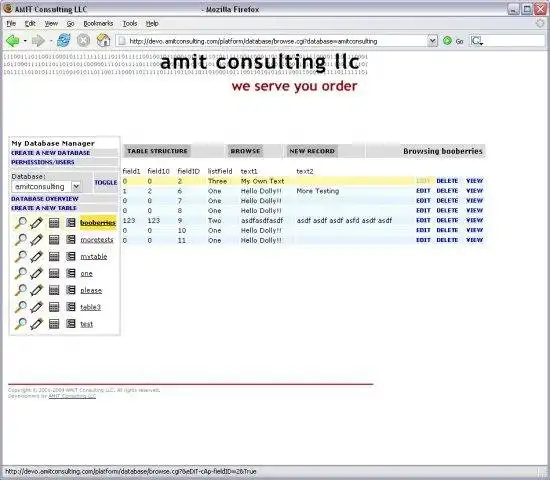This screenshot has width=550, height=480.
Task: Click the list icon beside the mytable link
Action: [71, 256]
